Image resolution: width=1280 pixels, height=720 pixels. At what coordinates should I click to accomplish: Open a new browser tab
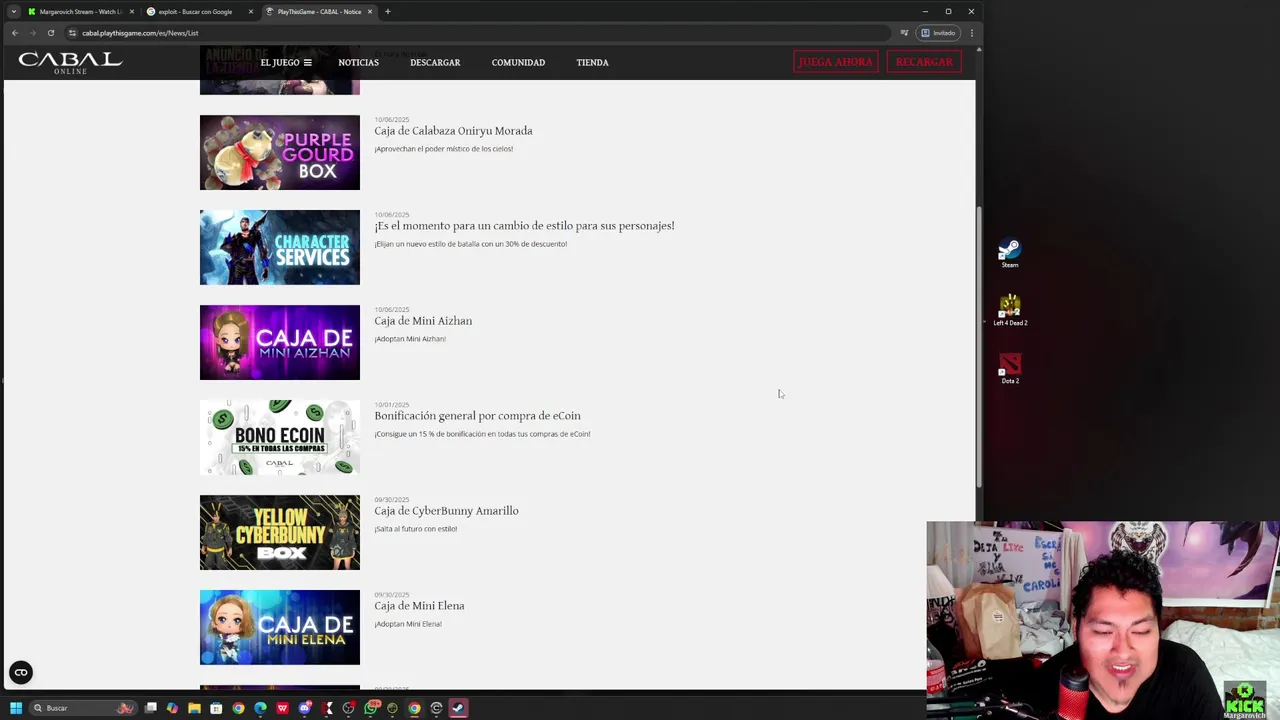(x=388, y=12)
